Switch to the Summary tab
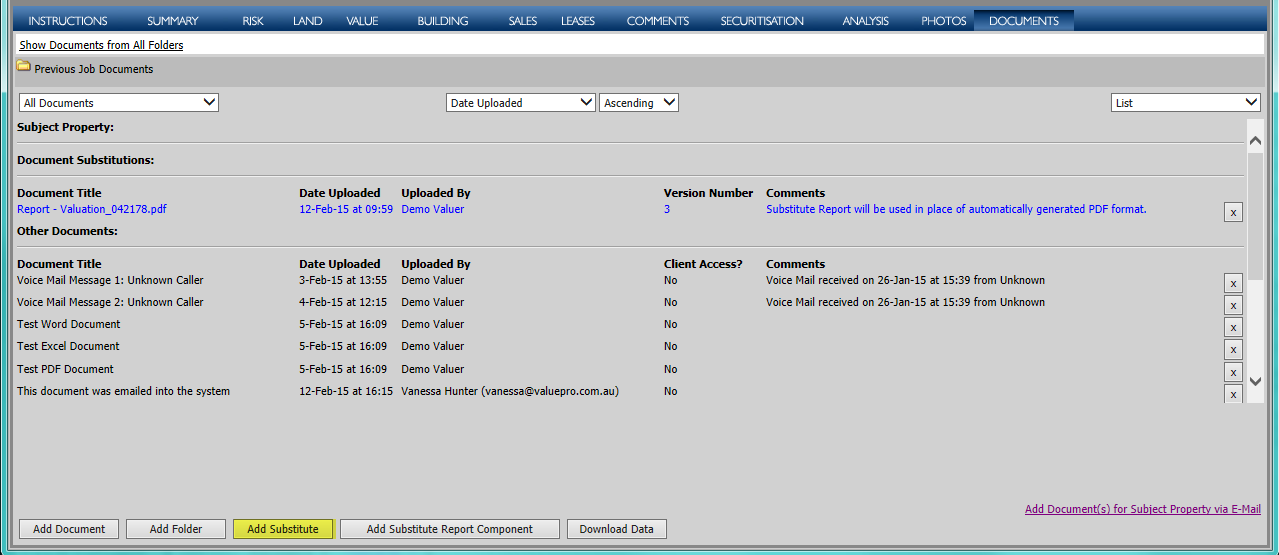1279x555 pixels. [x=173, y=21]
